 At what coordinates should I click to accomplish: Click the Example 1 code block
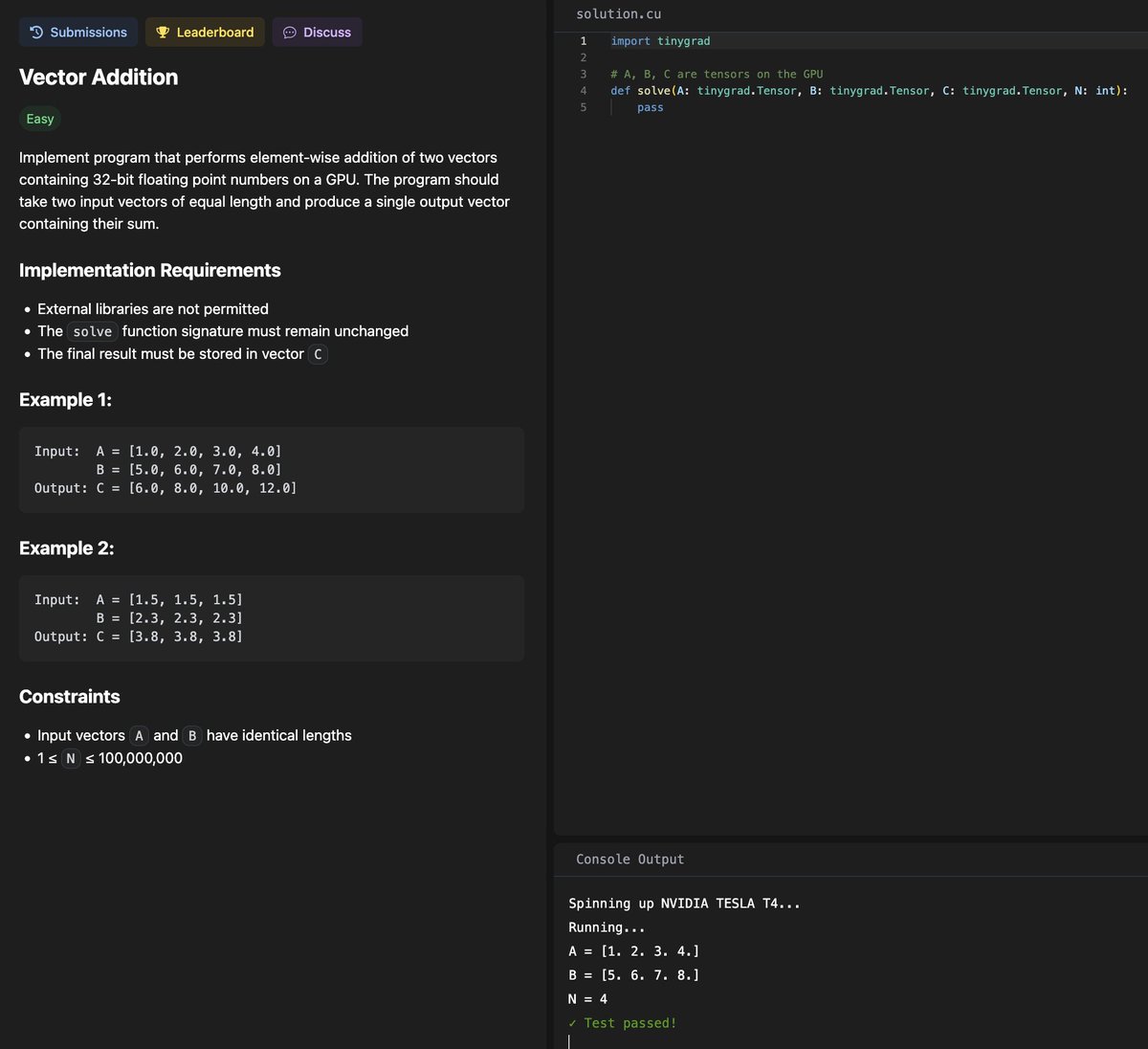(272, 470)
